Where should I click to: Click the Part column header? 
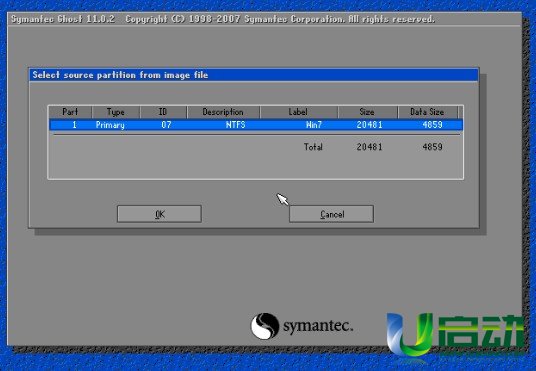(70, 112)
